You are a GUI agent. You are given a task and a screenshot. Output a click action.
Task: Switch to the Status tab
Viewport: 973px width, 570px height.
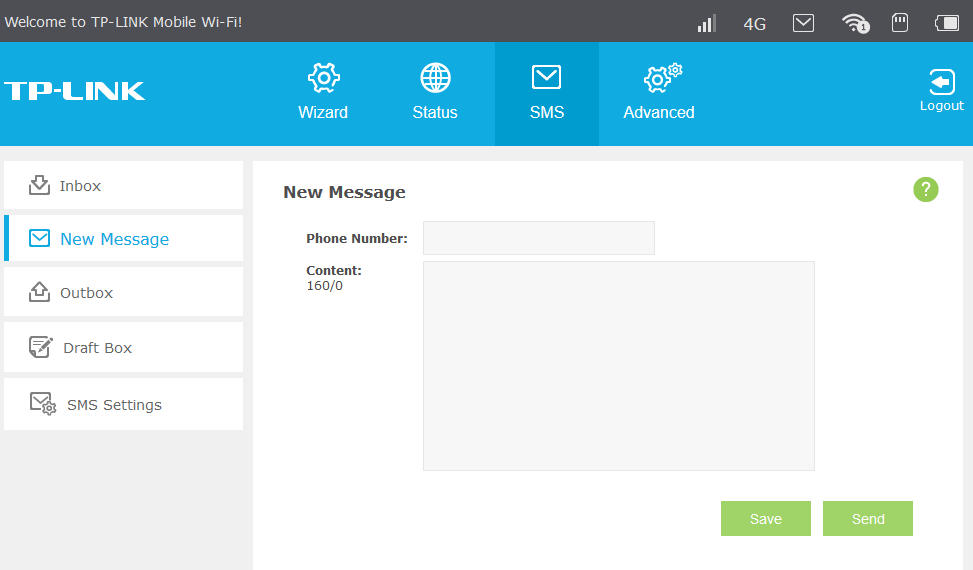tap(435, 93)
